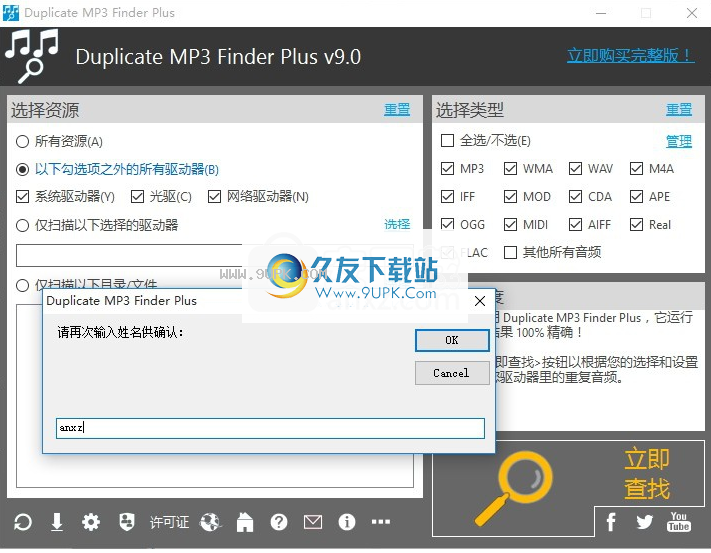Toggle 系统驱动器(Y) checkbox
The image size is (711, 553).
point(22,197)
